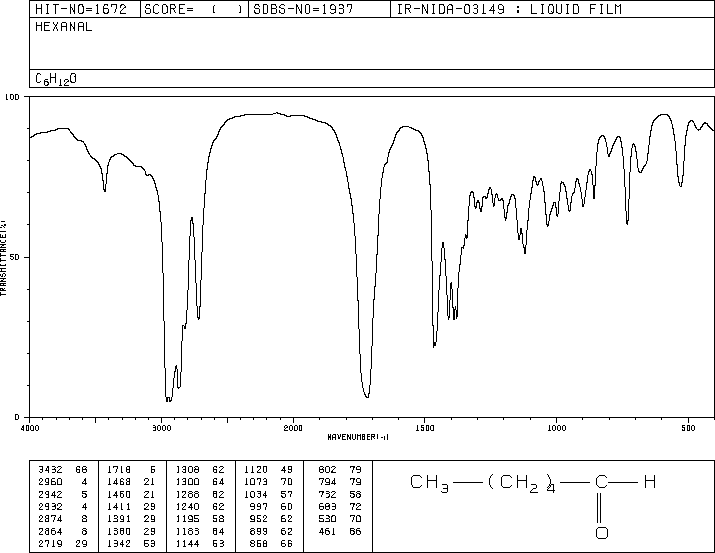715x553 pixels.
Task: Pick the 1300 wavenumber cell
Action: click(187, 482)
